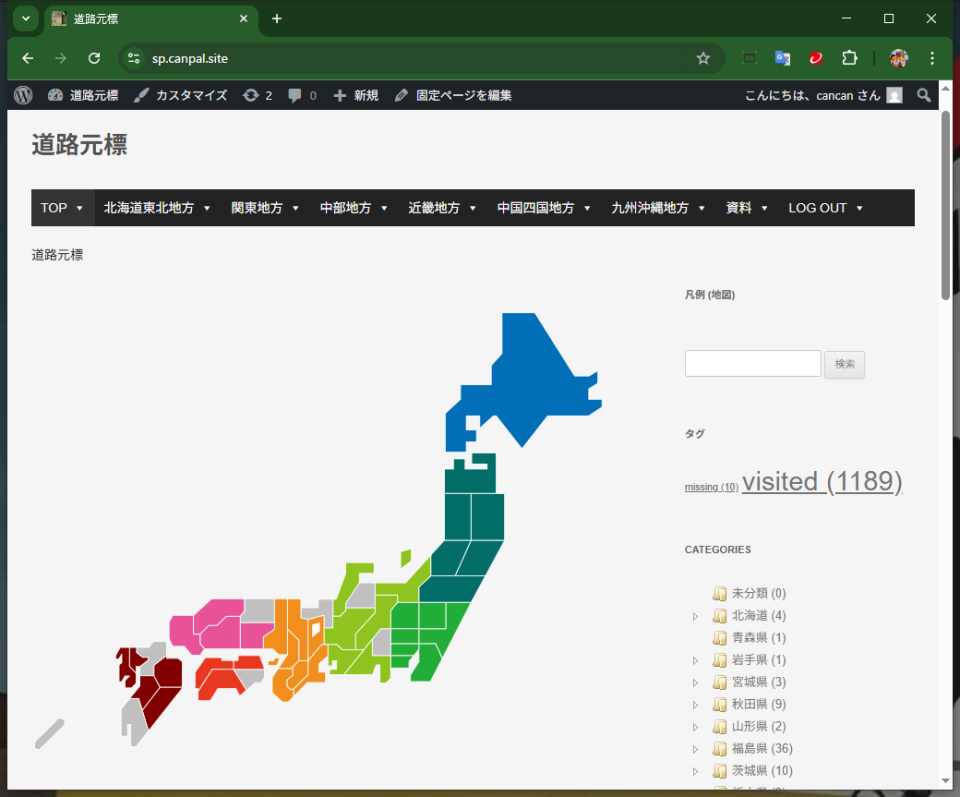Screen dimensions: 960x797
Task: Select 九州沖縄地方 in navigation bar
Action: pos(658,208)
